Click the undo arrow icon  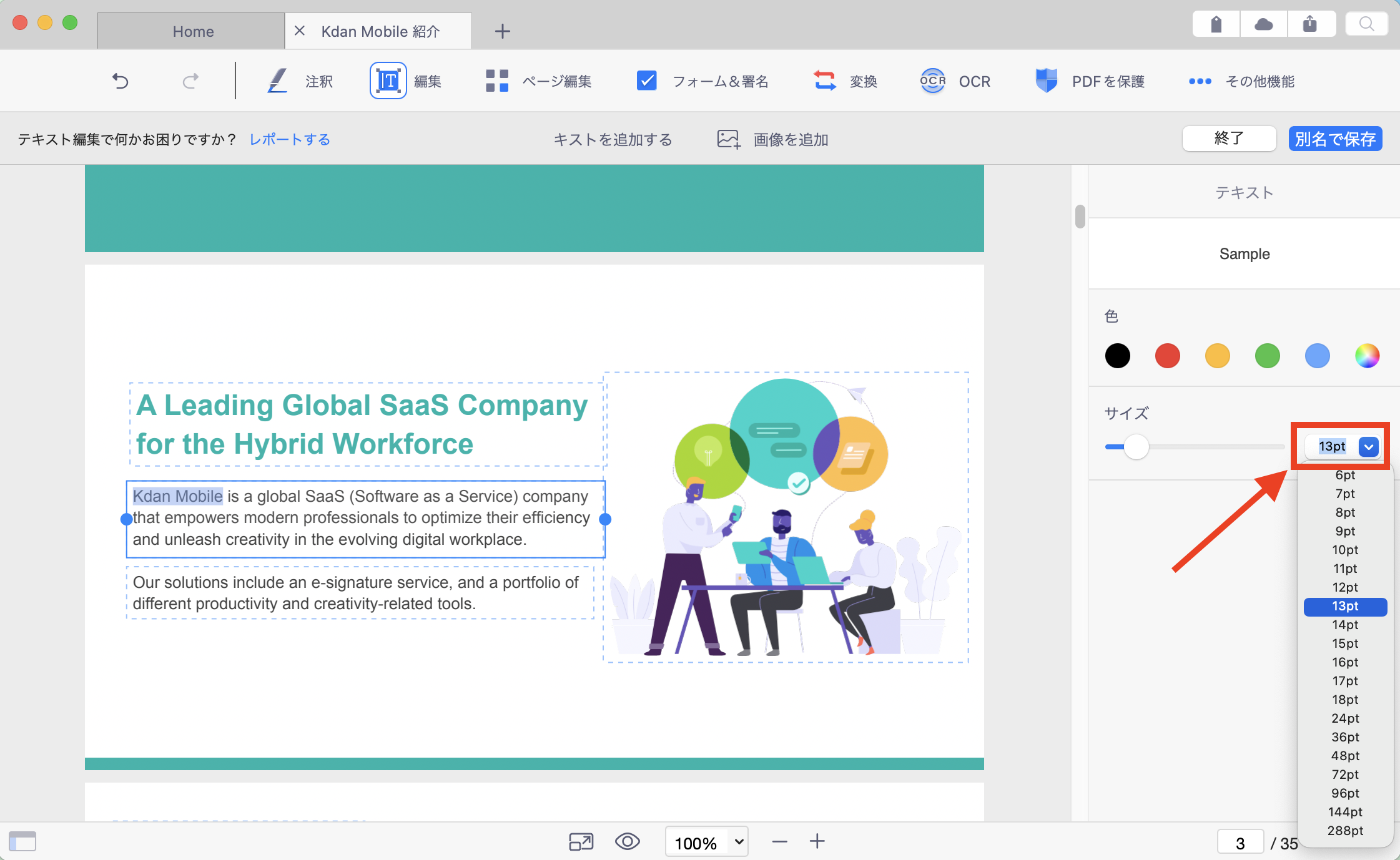pyautogui.click(x=121, y=81)
